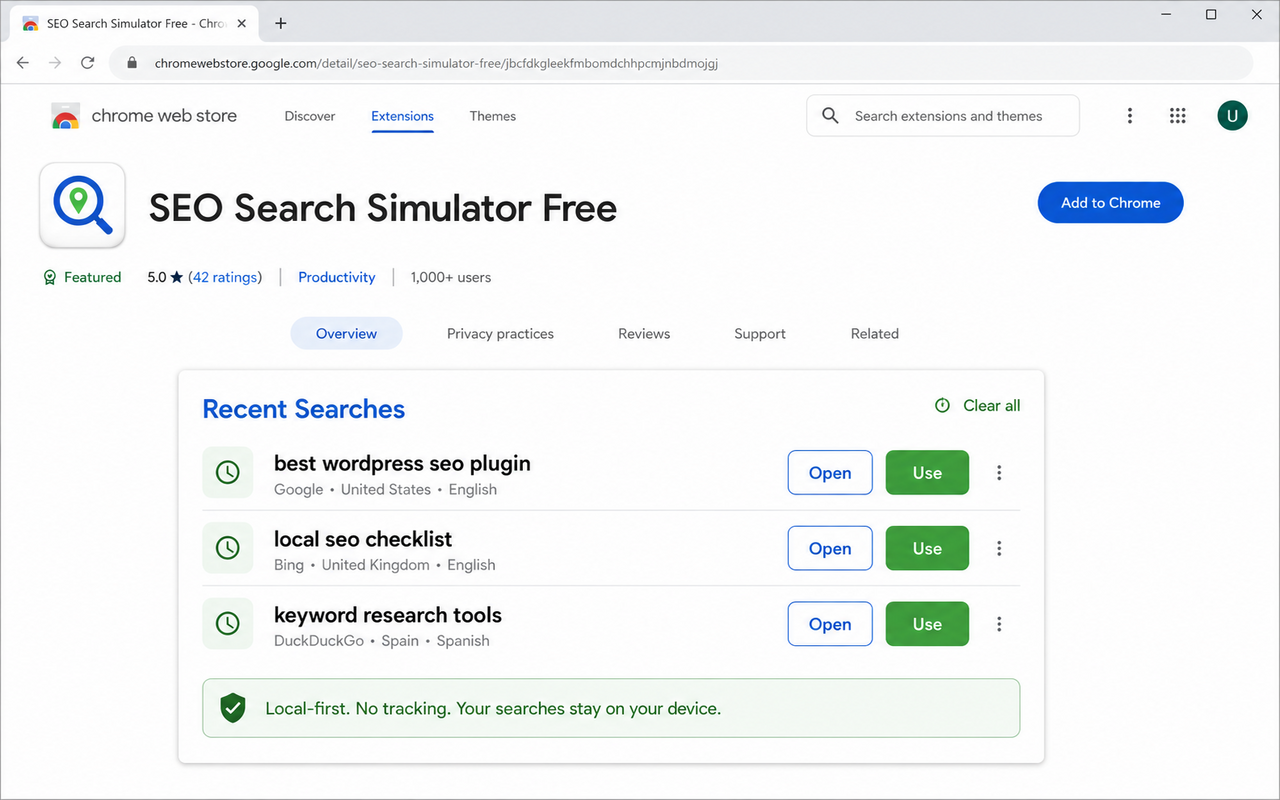Click Use for keyword research tools

click(x=927, y=624)
